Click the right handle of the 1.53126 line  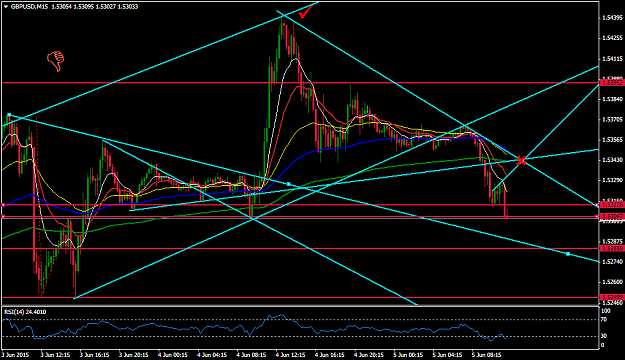coord(597,205)
